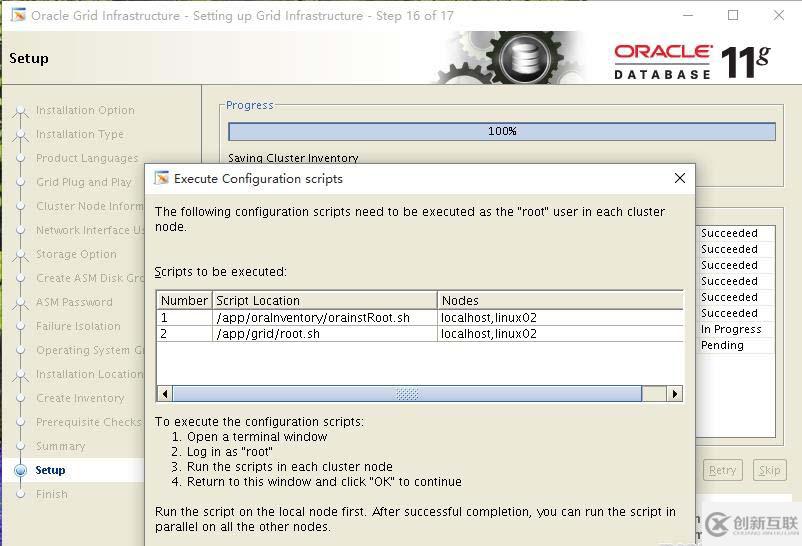802x546 pixels.
Task: Close the Oracle Grid Infrastructure installer window
Action: point(778,15)
